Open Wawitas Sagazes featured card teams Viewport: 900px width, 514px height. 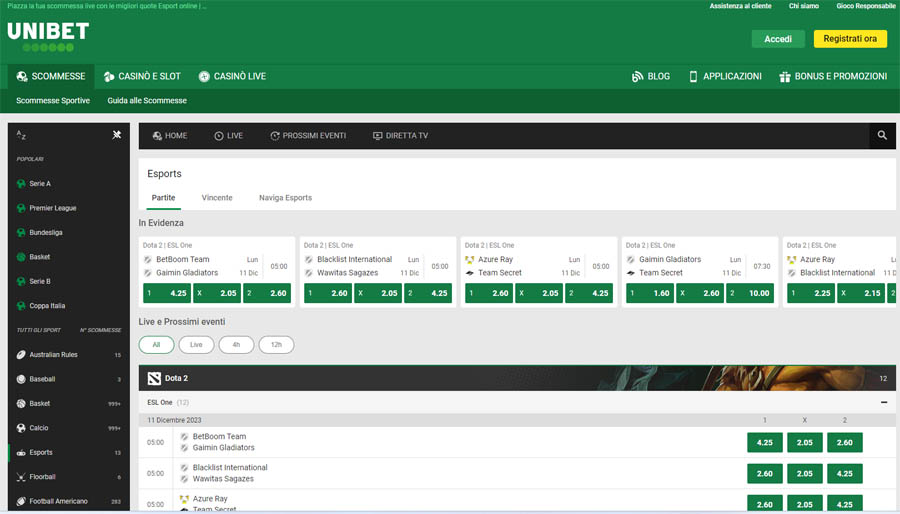tap(347, 273)
